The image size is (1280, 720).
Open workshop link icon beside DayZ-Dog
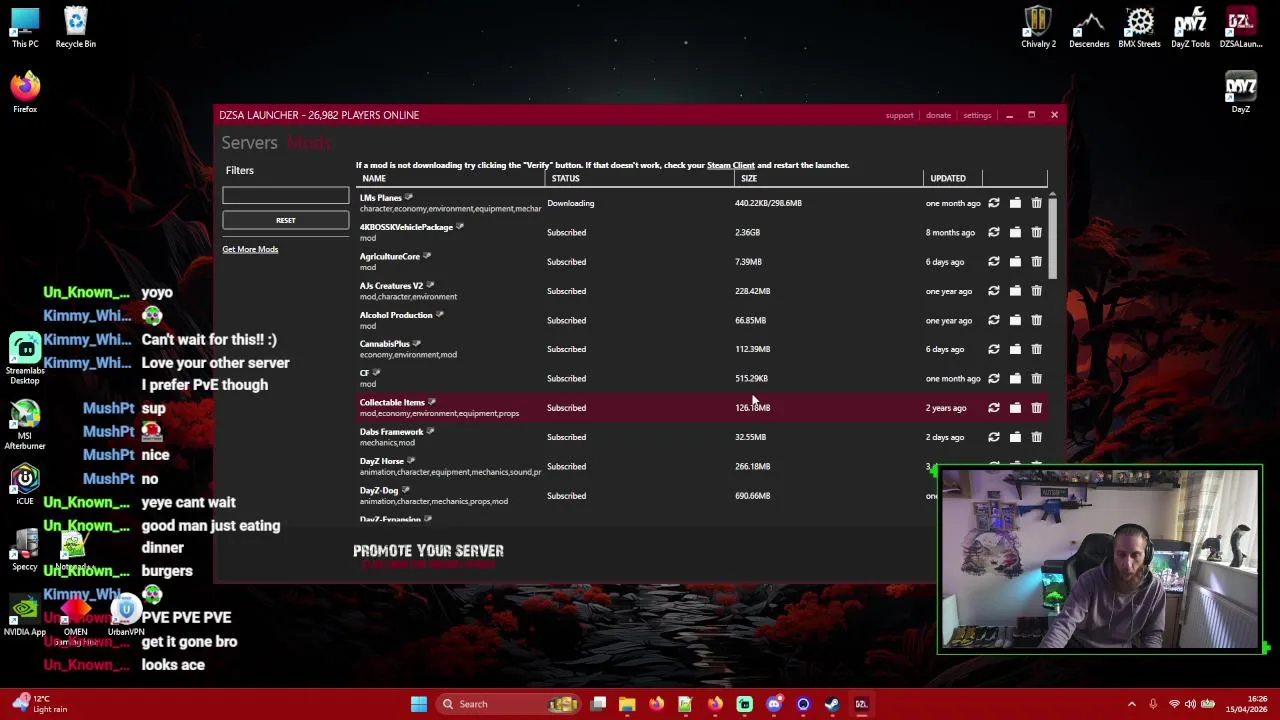405,490
